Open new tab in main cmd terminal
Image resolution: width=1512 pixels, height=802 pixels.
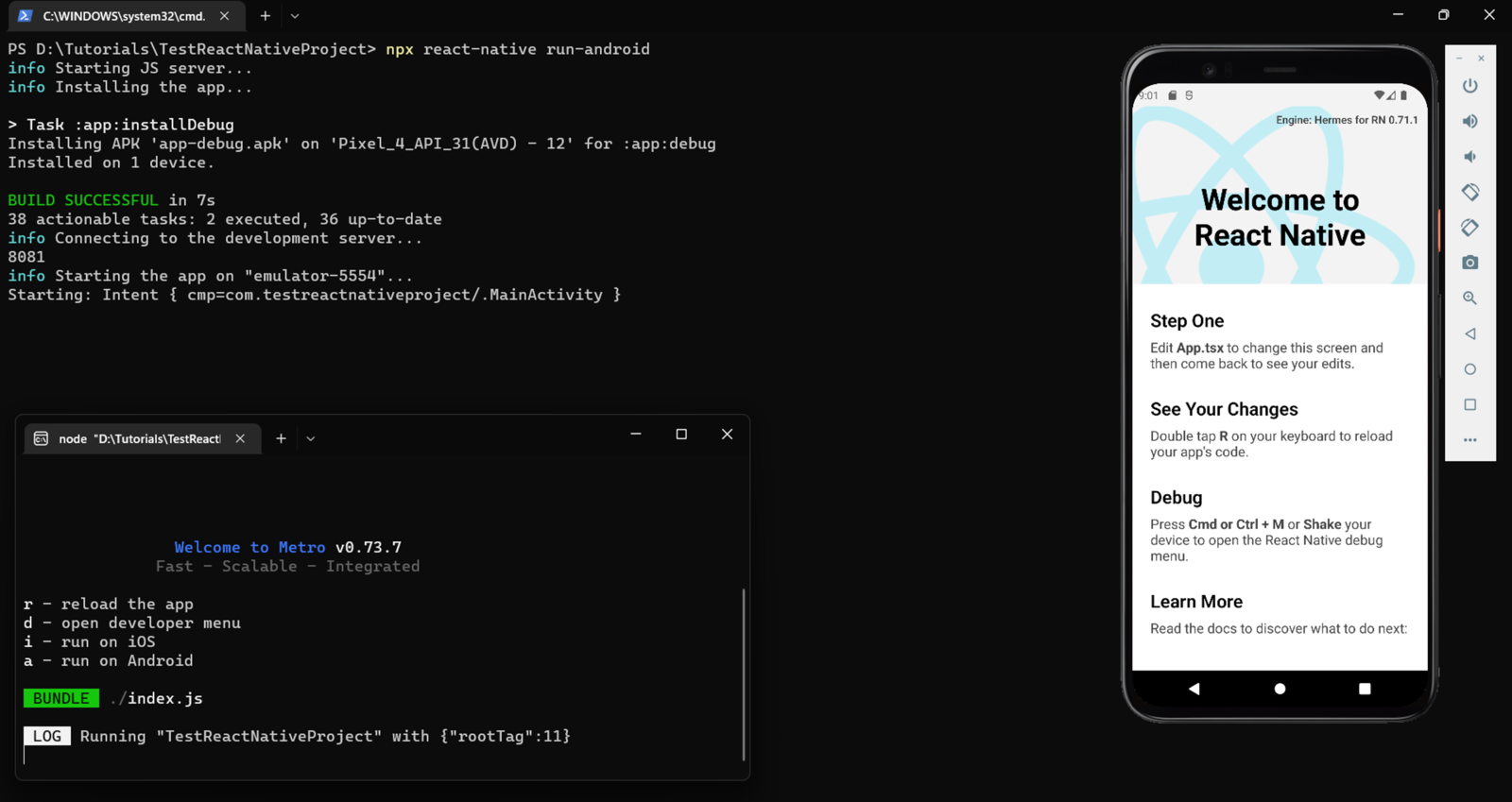click(265, 16)
